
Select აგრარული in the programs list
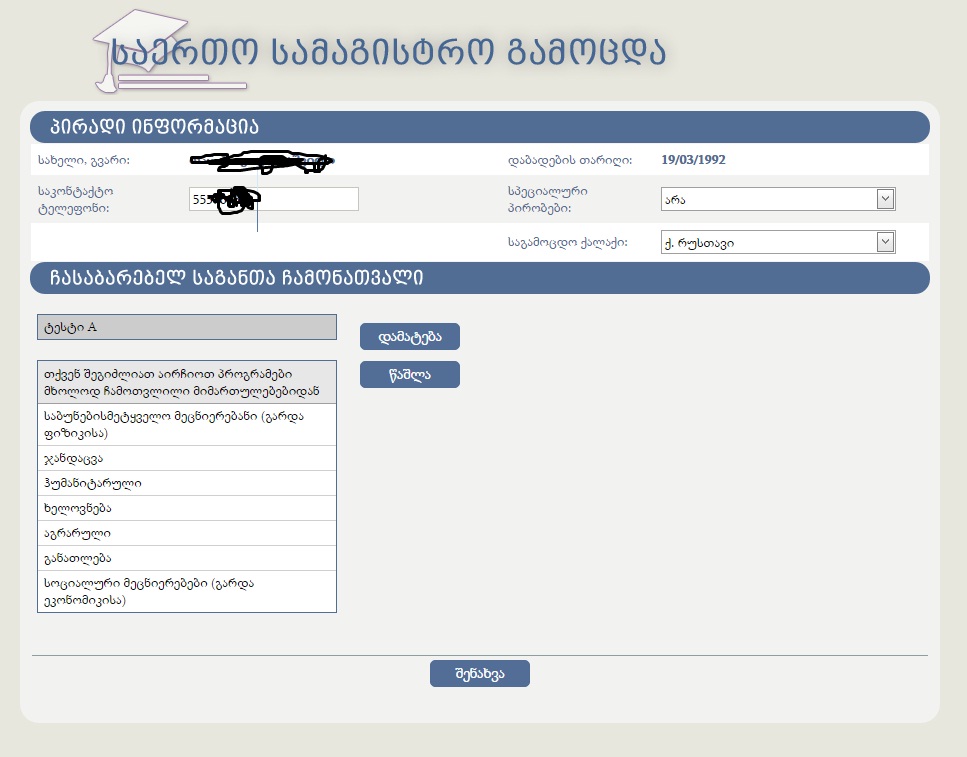pyautogui.click(x=187, y=533)
